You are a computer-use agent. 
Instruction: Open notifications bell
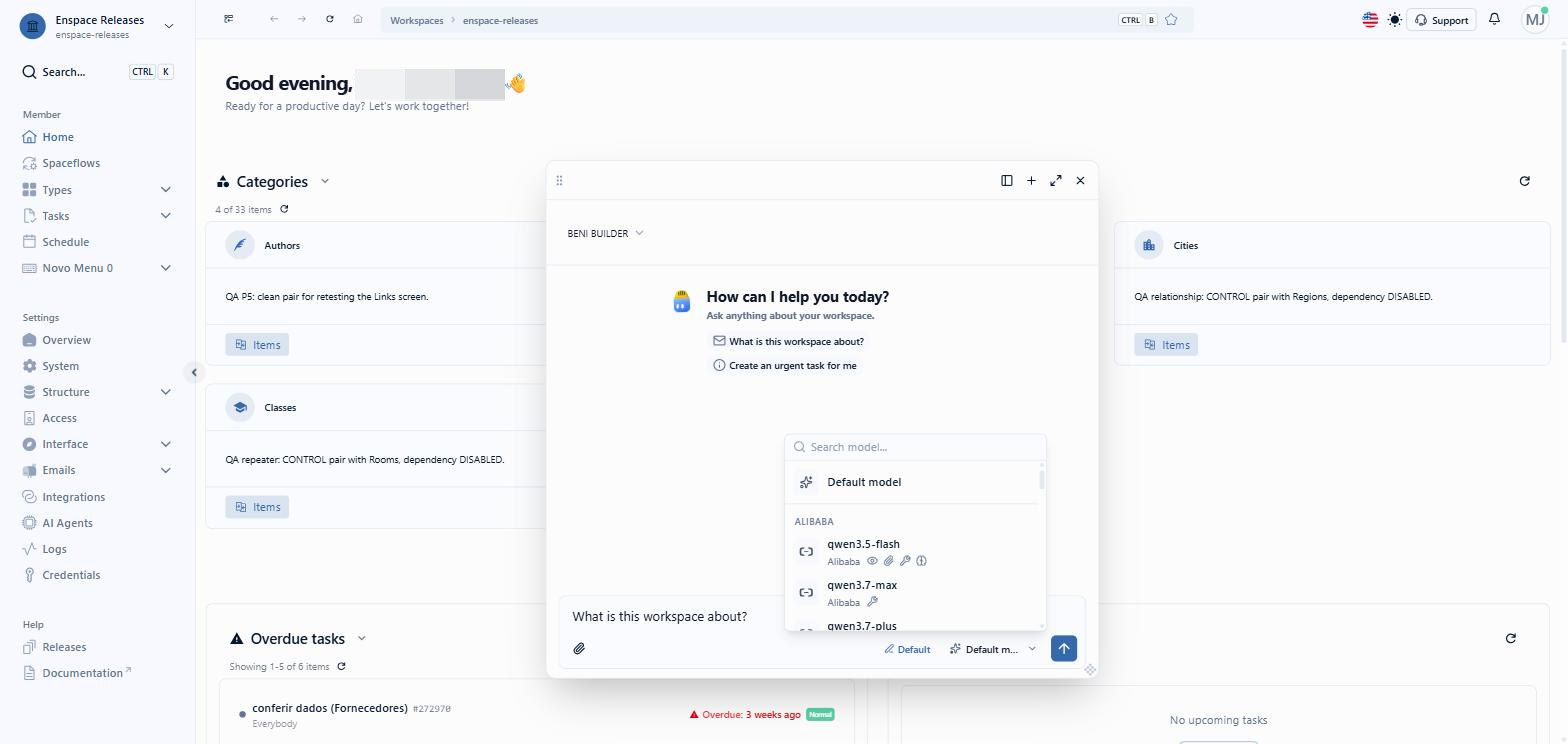[1494, 19]
